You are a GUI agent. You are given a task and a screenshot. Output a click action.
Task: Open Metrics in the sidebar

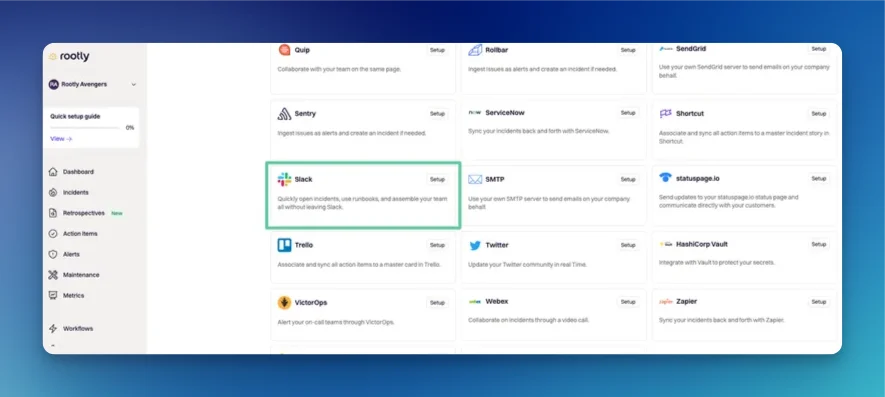73,295
